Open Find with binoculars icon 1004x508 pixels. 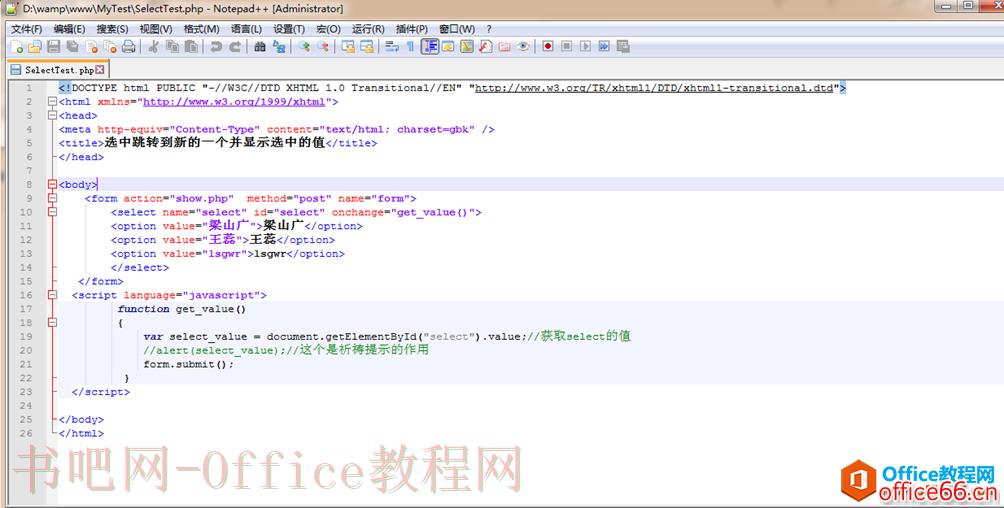point(259,46)
